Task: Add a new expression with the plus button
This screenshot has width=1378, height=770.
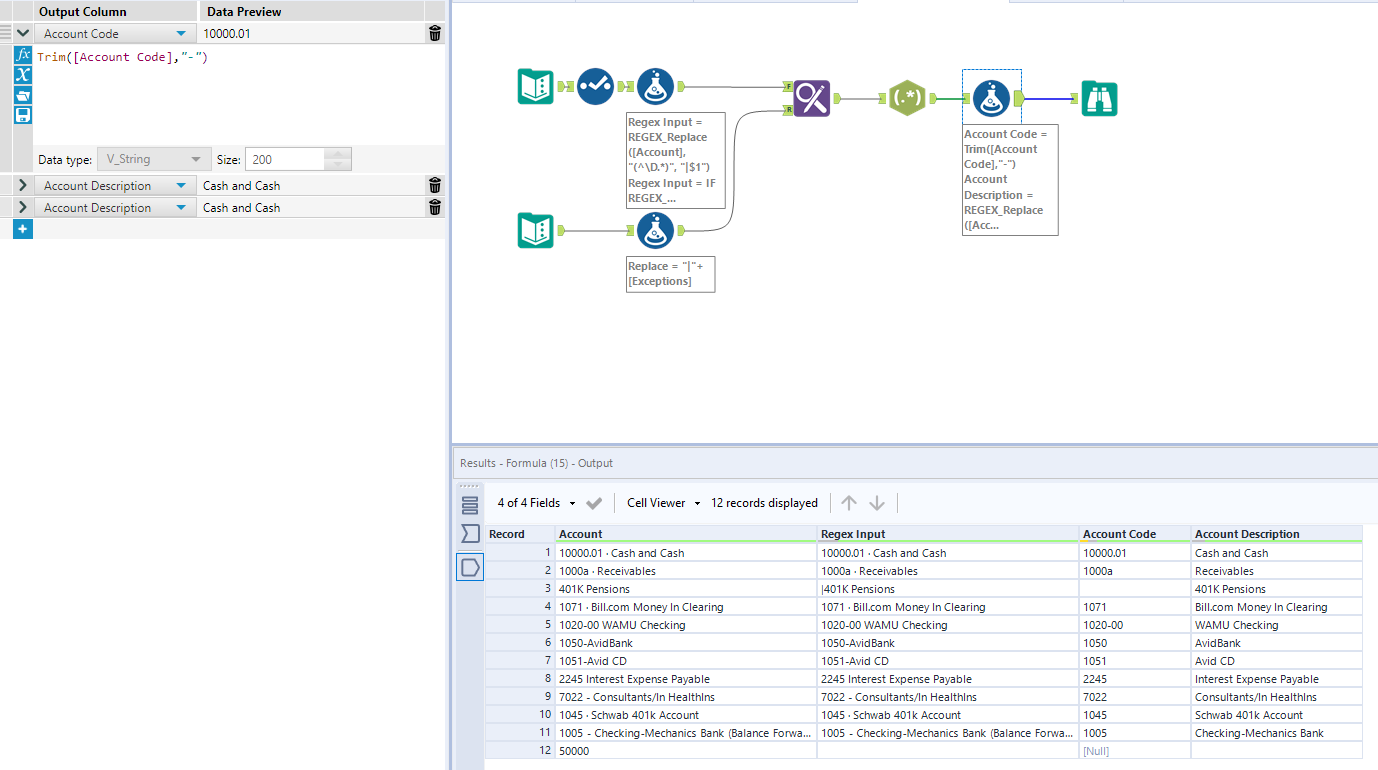Action: click(22, 229)
